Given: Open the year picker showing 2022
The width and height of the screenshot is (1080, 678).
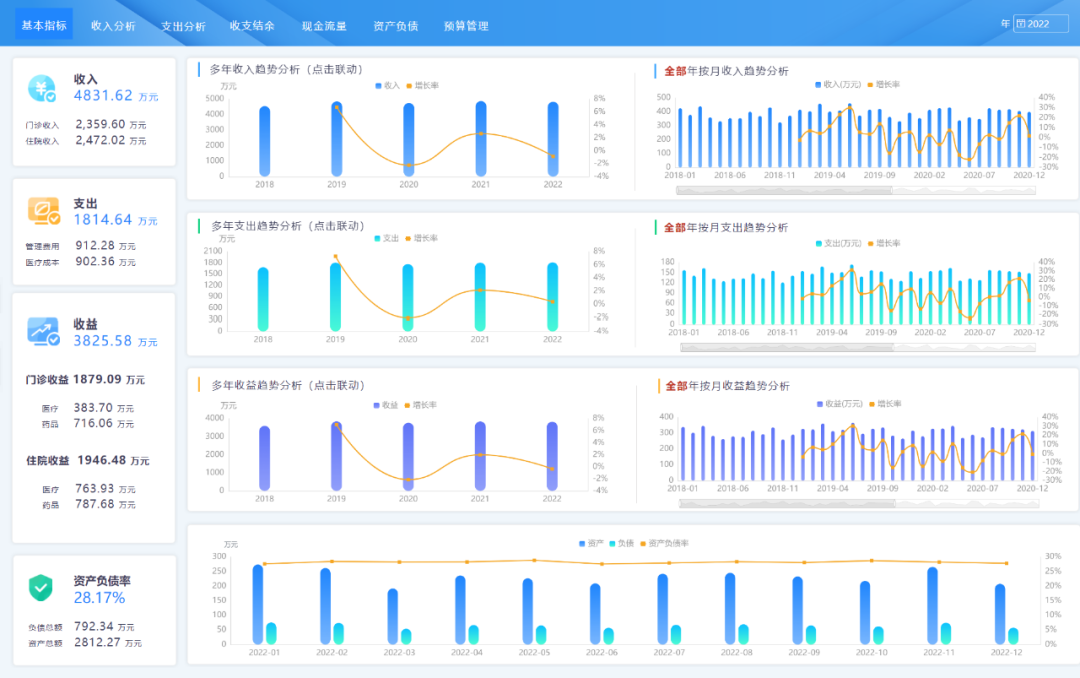Looking at the screenshot, I should (1041, 23).
